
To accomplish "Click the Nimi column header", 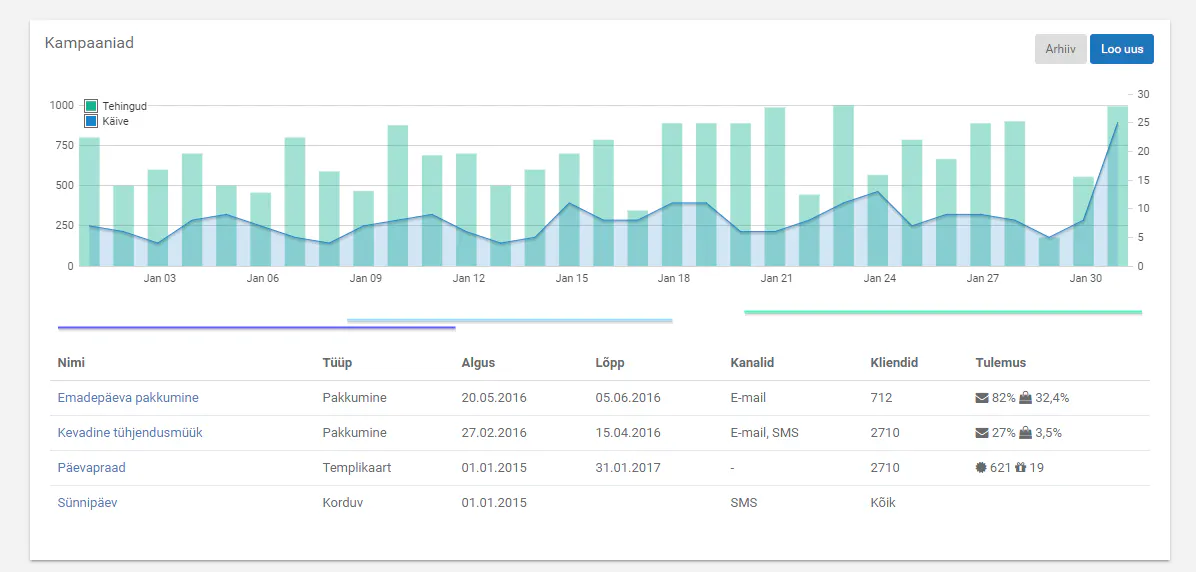I will coord(69,362).
